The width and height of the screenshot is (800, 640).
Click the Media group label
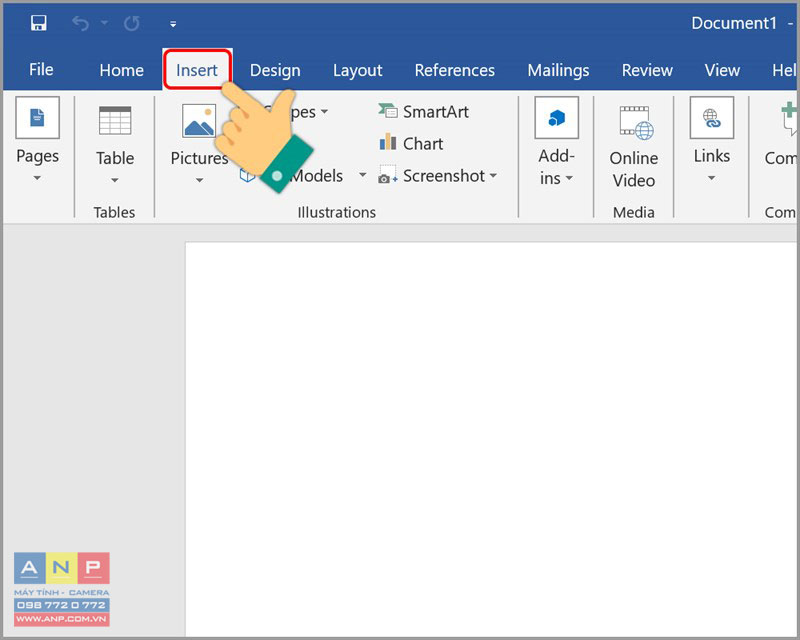(634, 212)
